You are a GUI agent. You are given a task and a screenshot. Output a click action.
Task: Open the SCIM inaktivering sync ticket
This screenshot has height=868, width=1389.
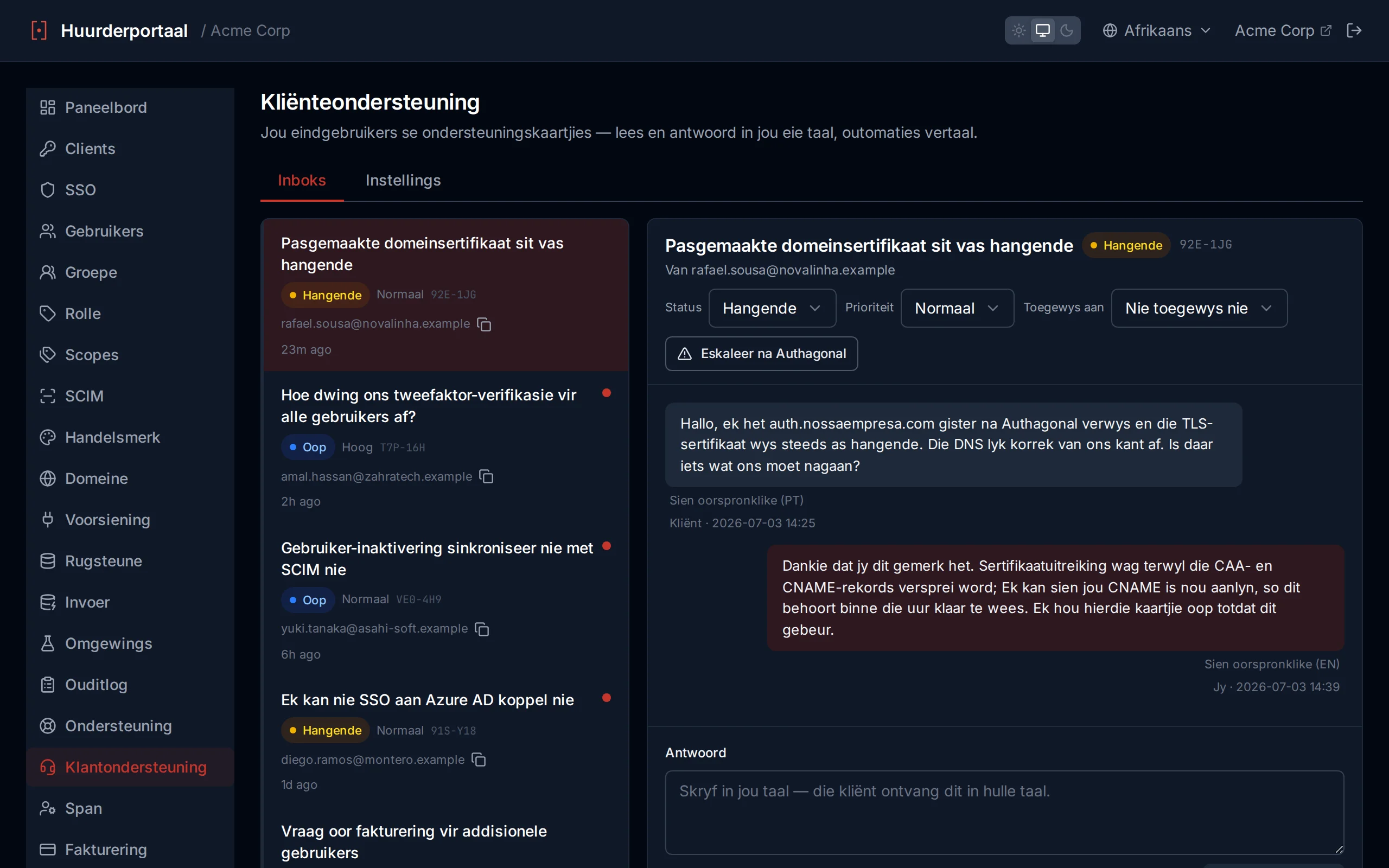[x=445, y=600]
